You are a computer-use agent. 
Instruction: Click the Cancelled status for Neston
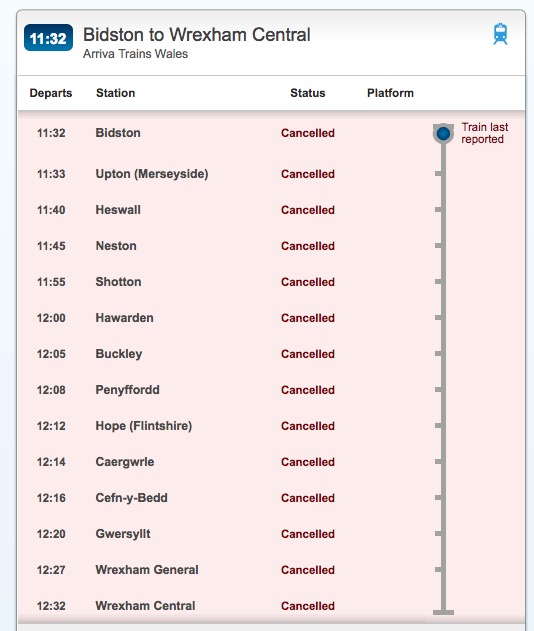tap(308, 246)
